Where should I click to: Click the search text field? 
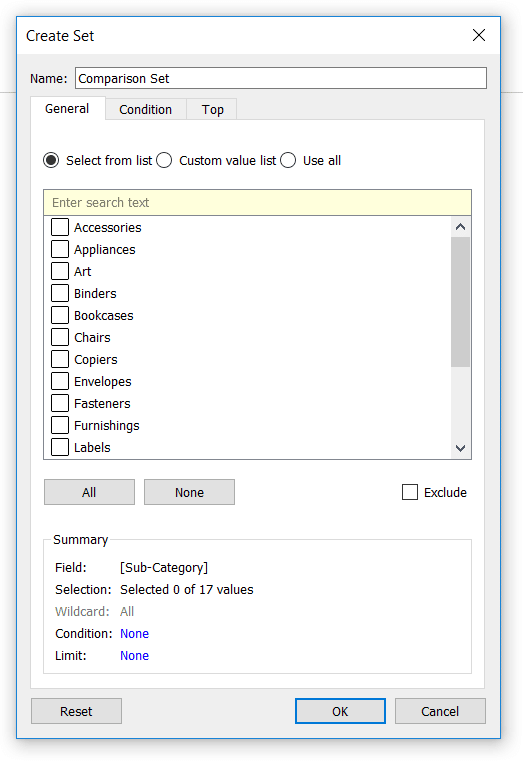click(257, 202)
